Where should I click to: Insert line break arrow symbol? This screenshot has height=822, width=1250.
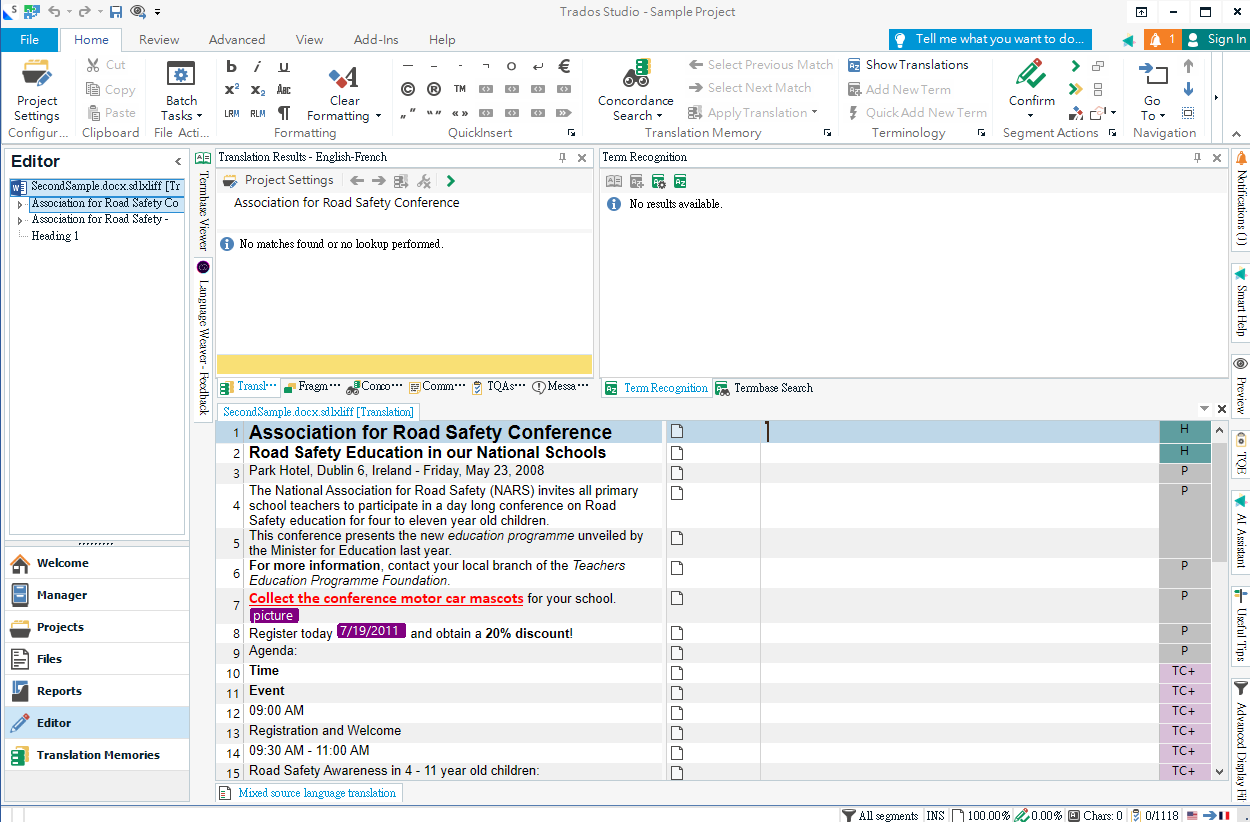[x=538, y=66]
